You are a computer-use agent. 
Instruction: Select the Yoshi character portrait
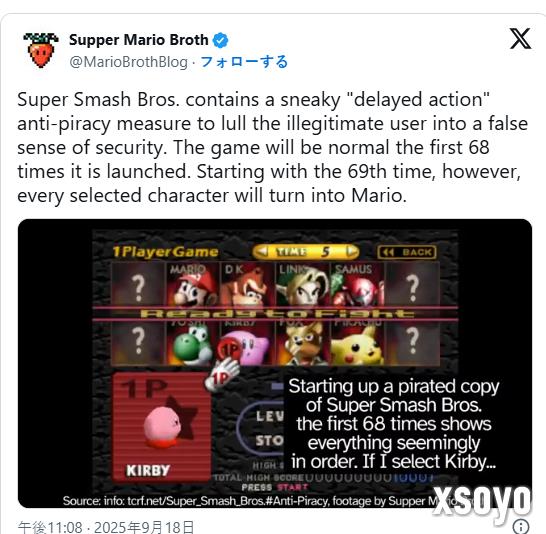pos(193,343)
